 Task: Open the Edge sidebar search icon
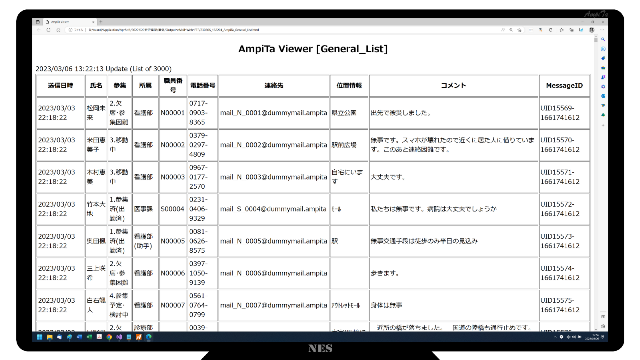coord(603,40)
